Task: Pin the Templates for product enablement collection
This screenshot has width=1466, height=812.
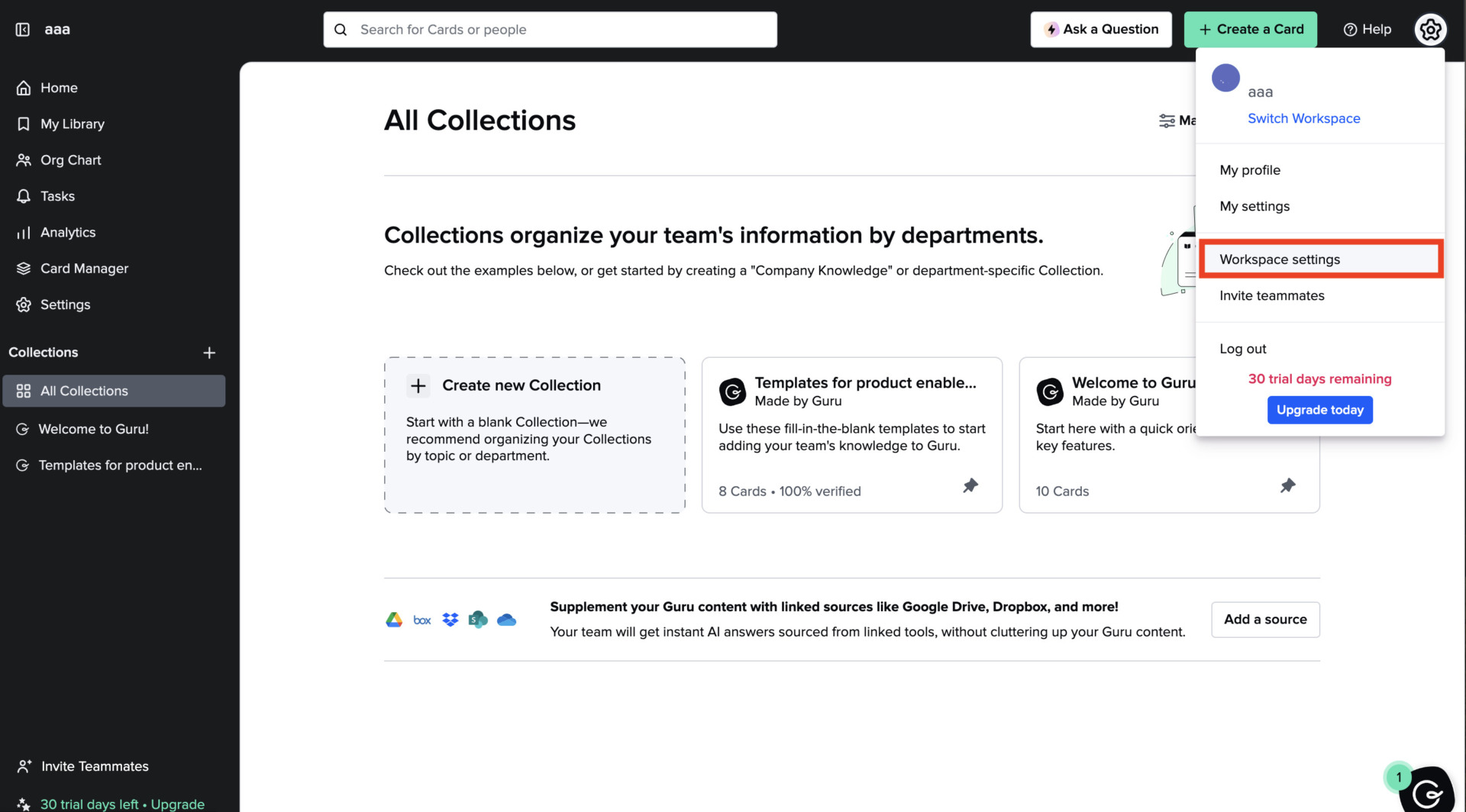Action: pos(970,485)
